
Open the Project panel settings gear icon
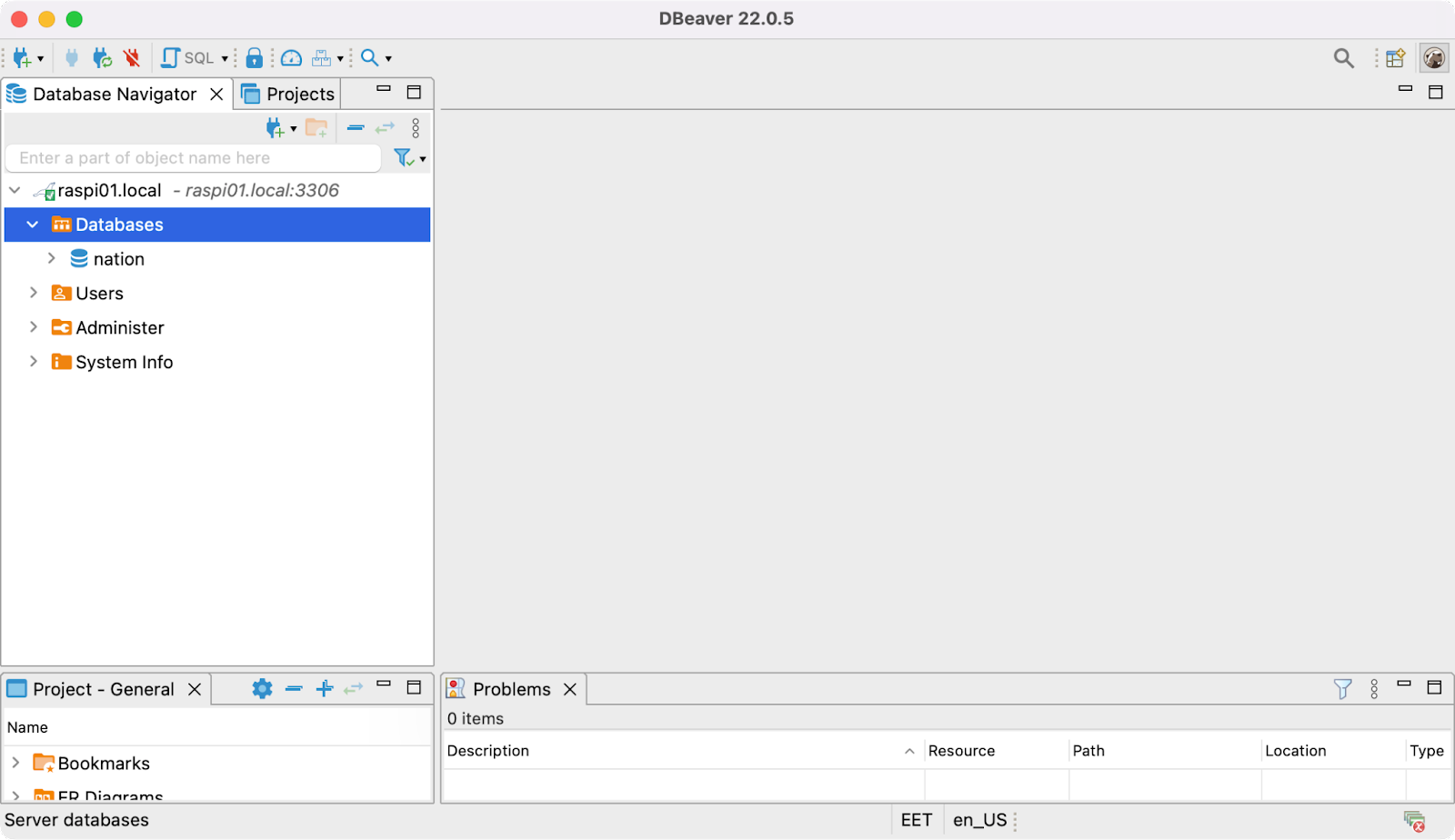pyautogui.click(x=262, y=689)
